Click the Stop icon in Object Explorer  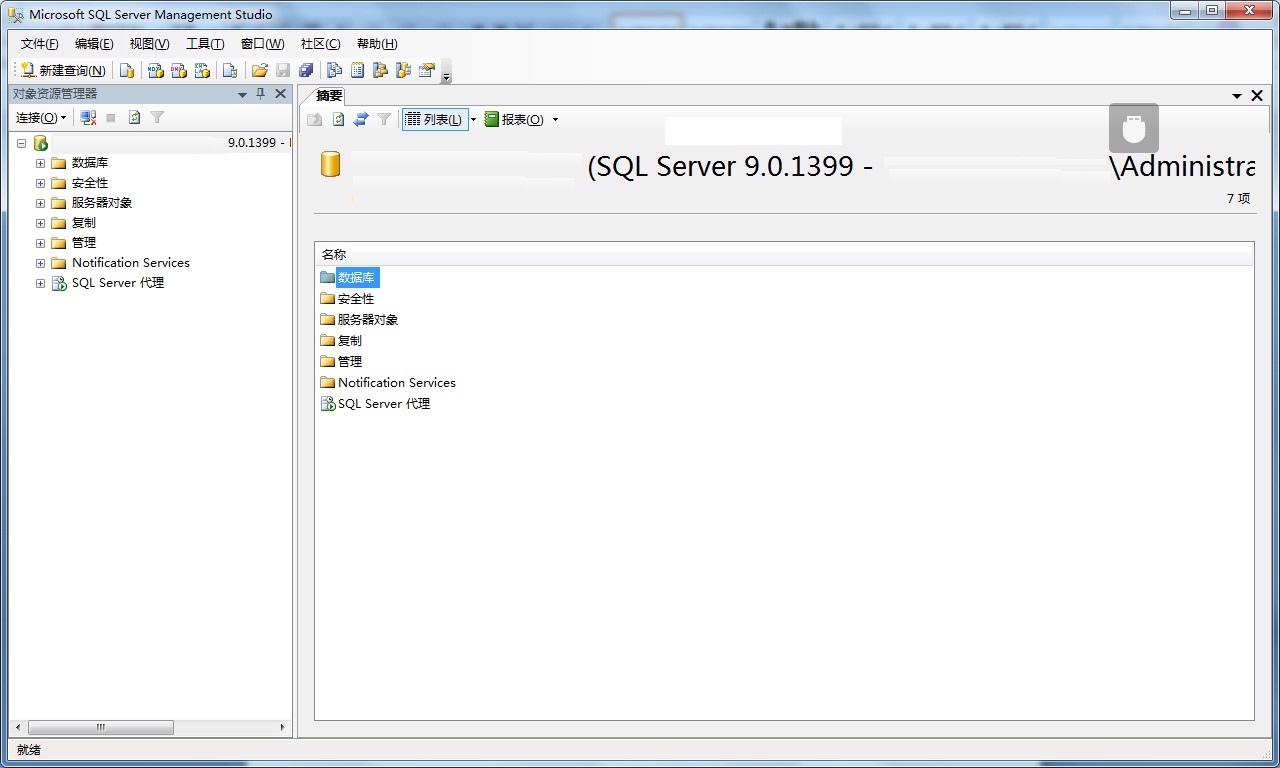click(111, 118)
